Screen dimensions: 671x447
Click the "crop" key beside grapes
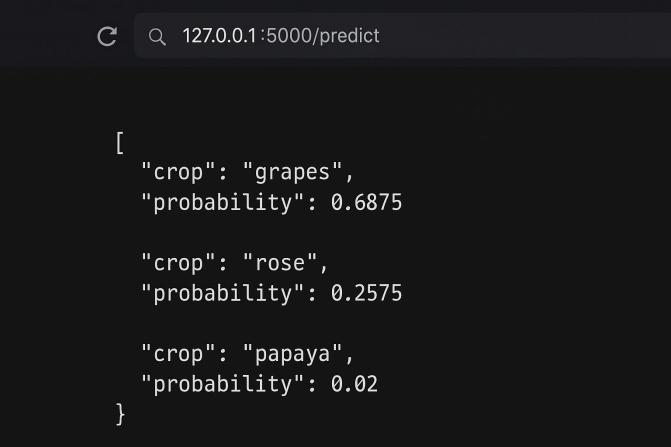pyautogui.click(x=179, y=173)
